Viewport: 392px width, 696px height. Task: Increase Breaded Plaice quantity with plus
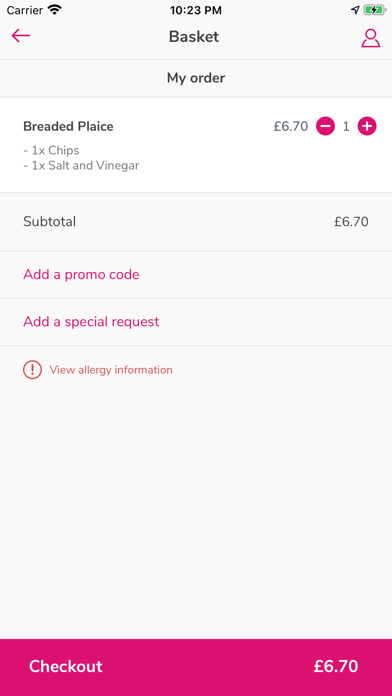[367, 127]
